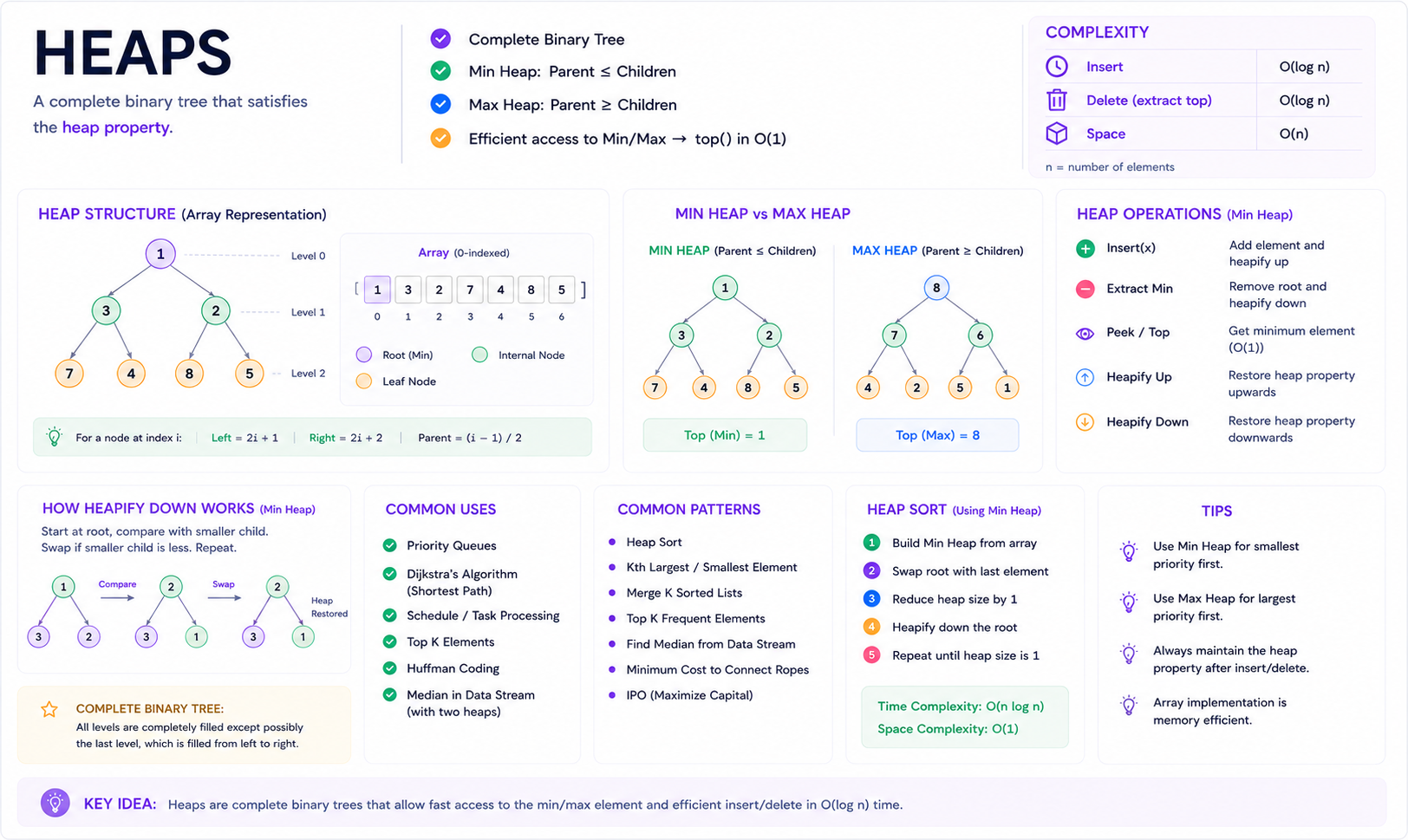This screenshot has height=840, width=1408.
Task: Click the 'IPO (Maximize Capital)' pattern
Action: tap(689, 695)
